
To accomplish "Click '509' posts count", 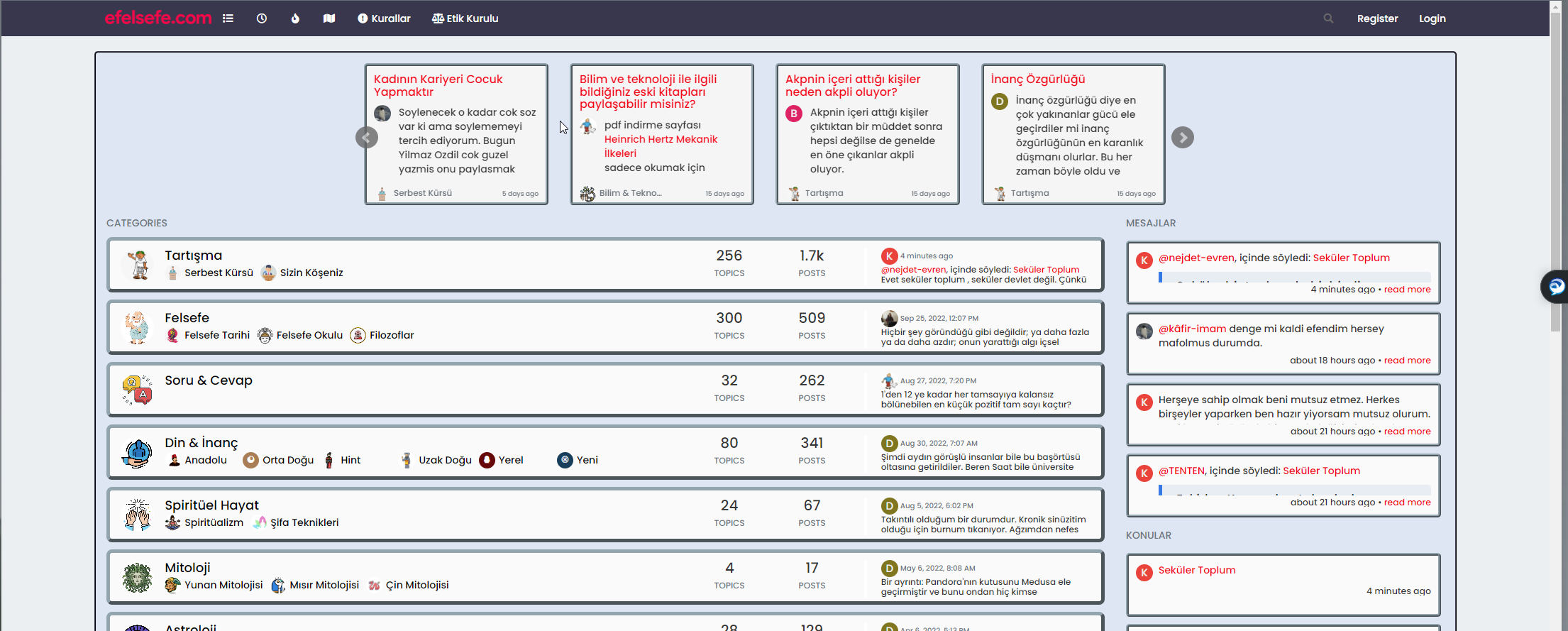I will coord(812,318).
